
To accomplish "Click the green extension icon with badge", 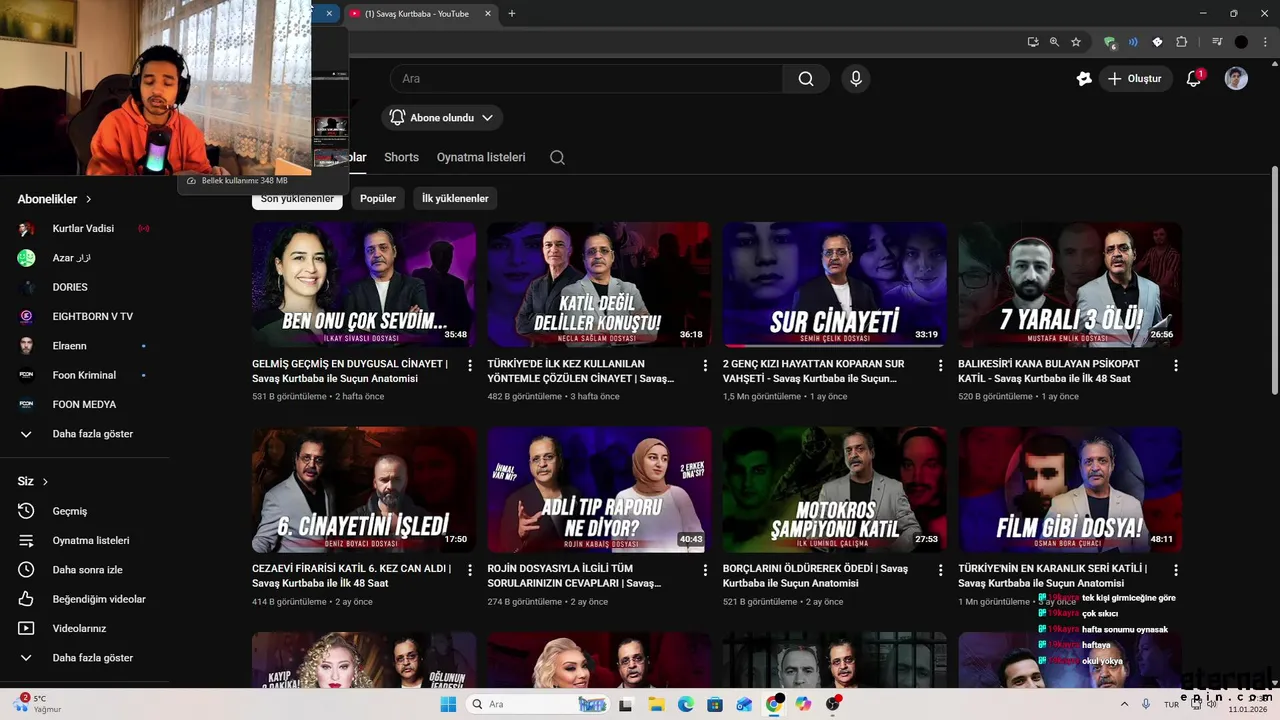I will 1109,42.
